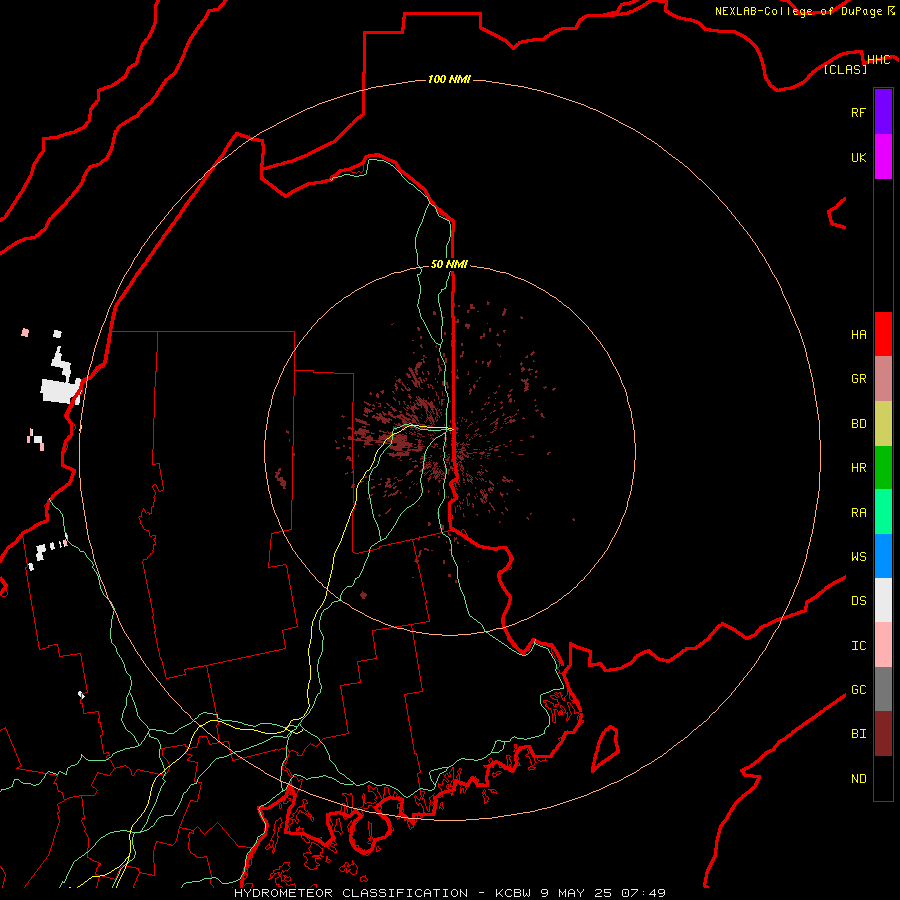The width and height of the screenshot is (900, 900).
Task: Click the RF legend label
Action: click(x=858, y=112)
